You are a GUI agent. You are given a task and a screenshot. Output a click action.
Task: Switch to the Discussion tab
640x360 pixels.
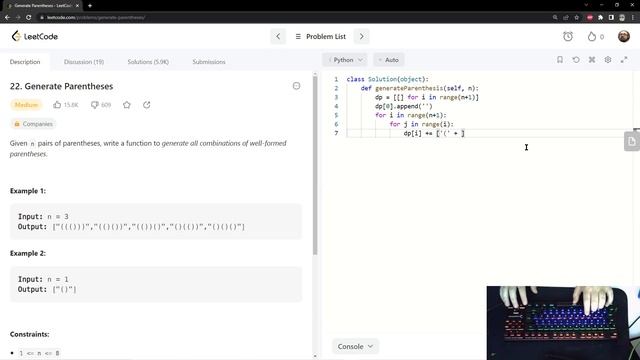[x=84, y=62]
